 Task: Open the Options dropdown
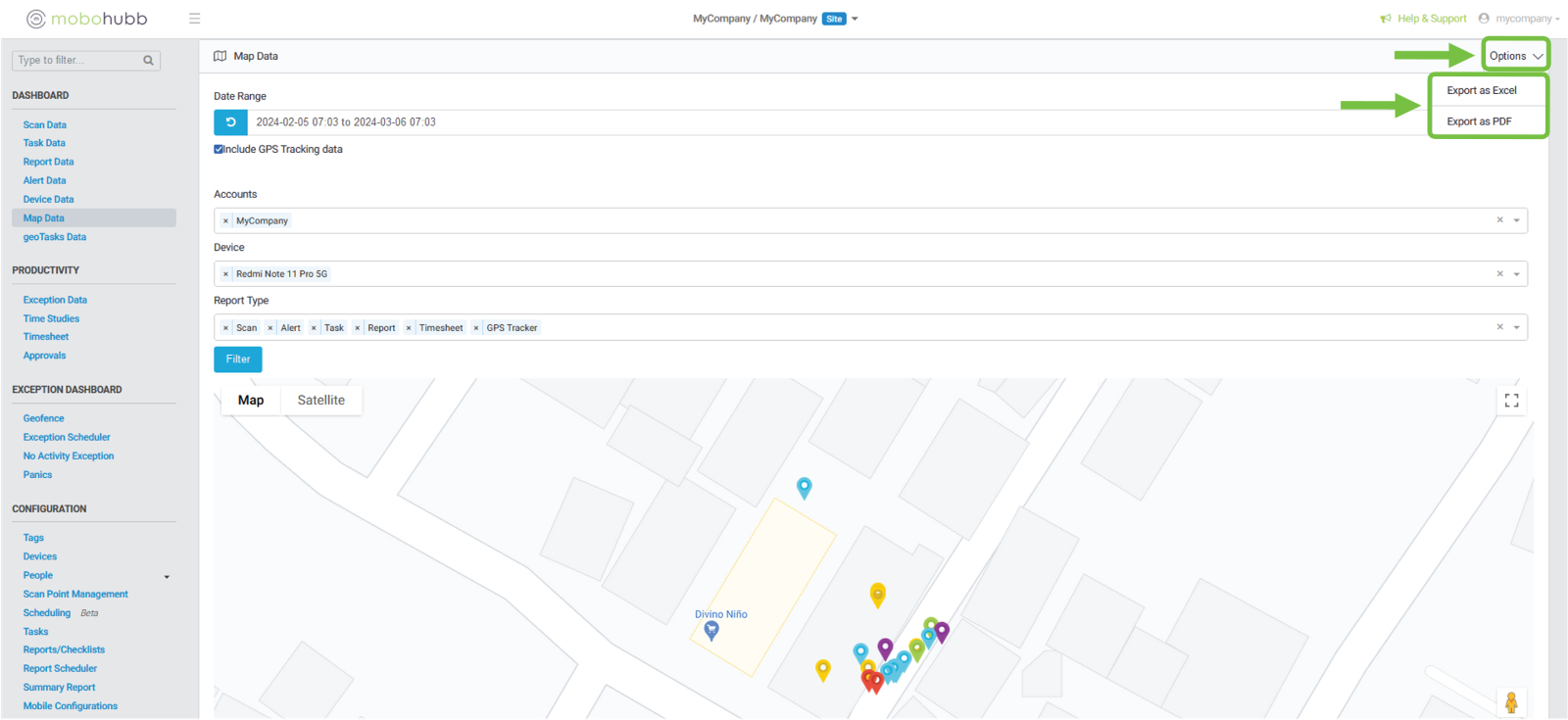pyautogui.click(x=1515, y=56)
